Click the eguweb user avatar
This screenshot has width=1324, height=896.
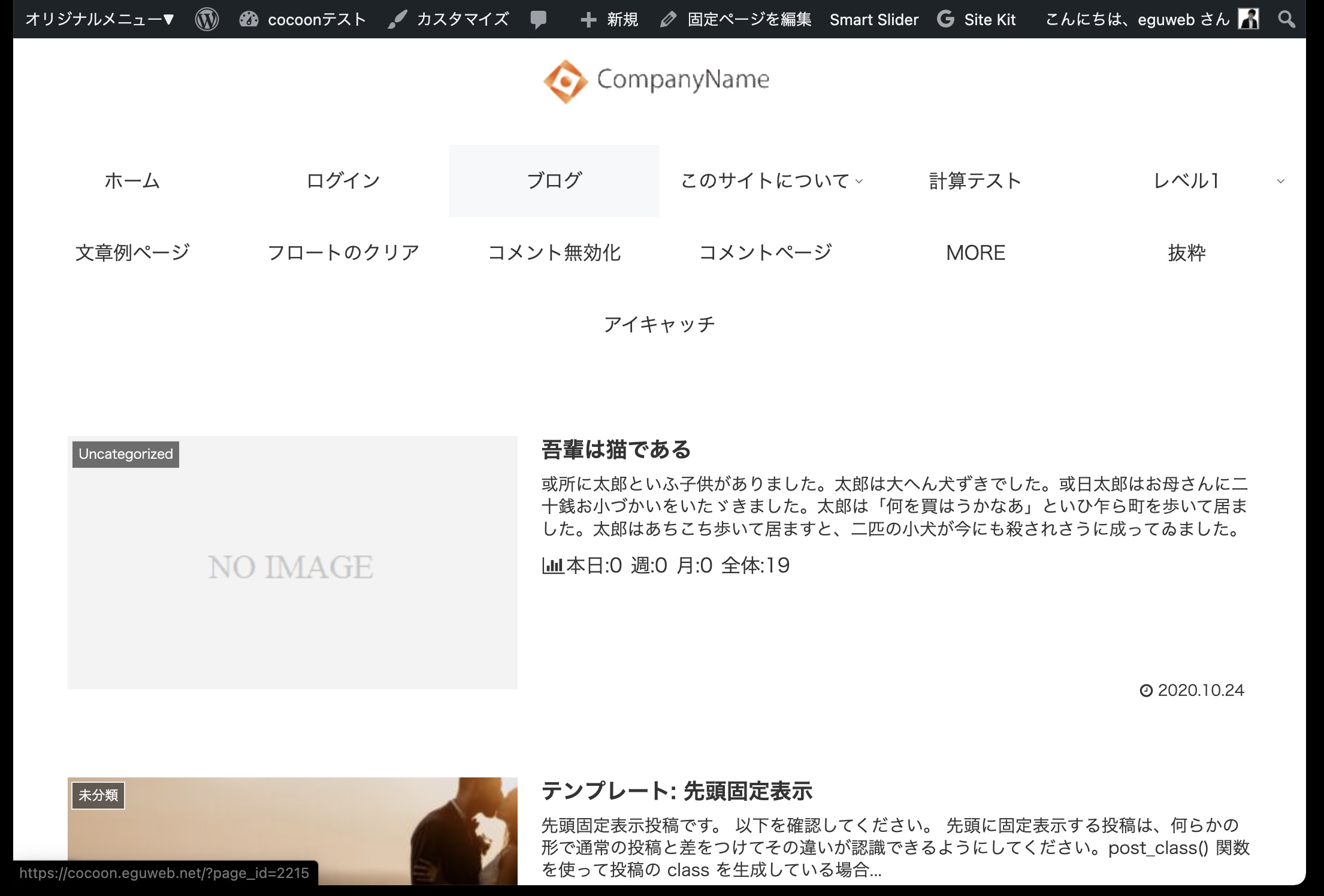(x=1249, y=19)
